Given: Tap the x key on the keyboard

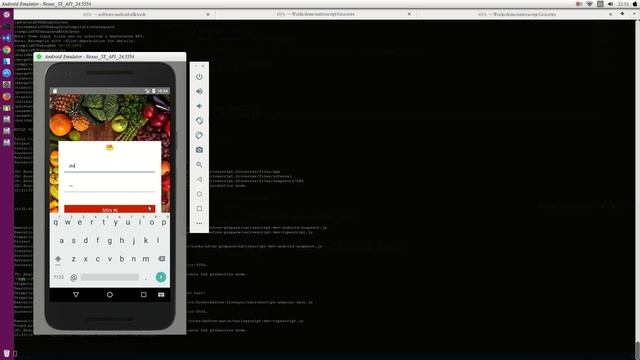Looking at the screenshot, I should click(86, 259).
